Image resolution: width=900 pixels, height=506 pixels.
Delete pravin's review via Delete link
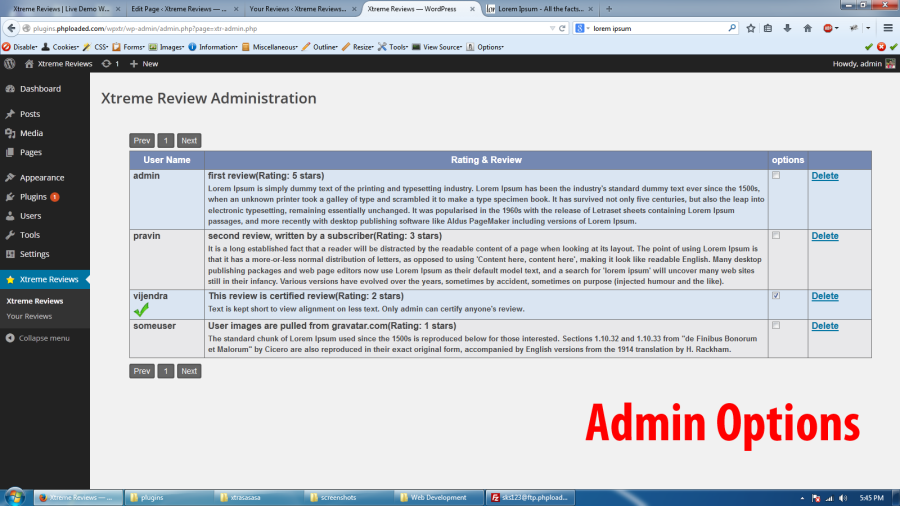(825, 236)
